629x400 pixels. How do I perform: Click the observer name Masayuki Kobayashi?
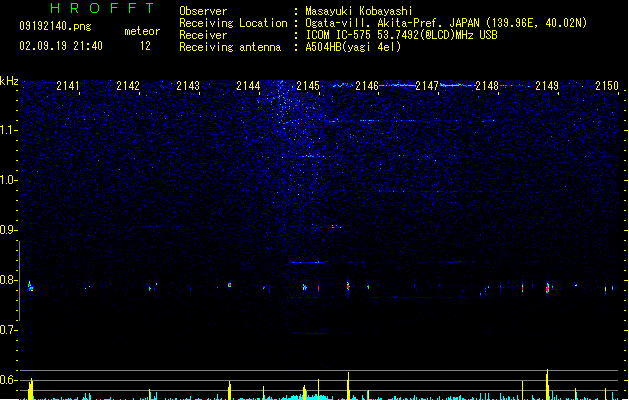[359, 11]
